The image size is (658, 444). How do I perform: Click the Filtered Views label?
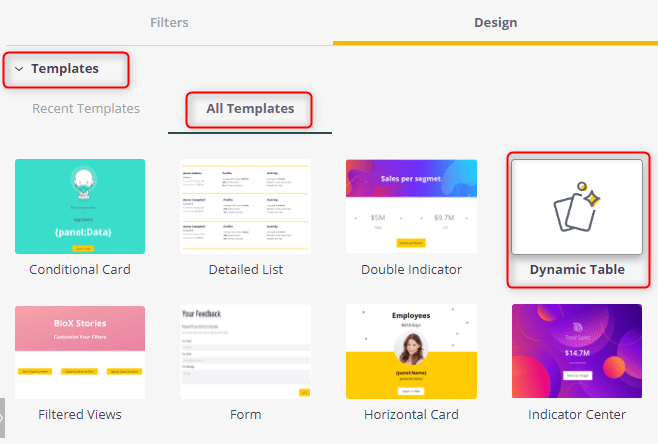pos(80,415)
